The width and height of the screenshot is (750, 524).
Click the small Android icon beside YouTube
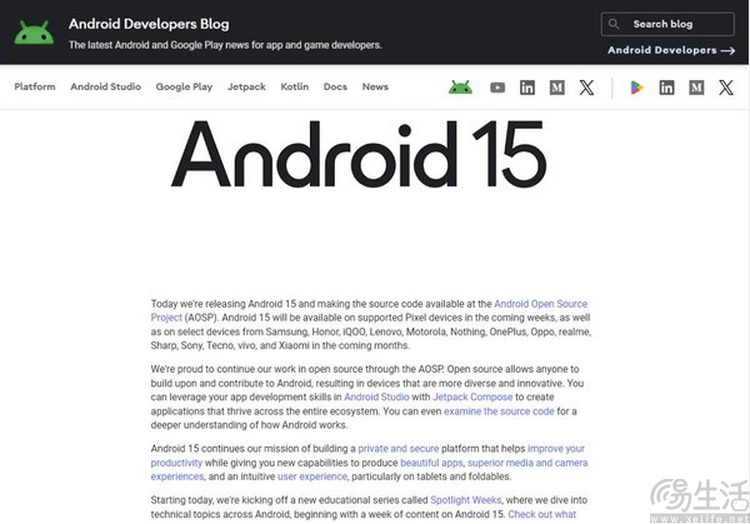(460, 88)
